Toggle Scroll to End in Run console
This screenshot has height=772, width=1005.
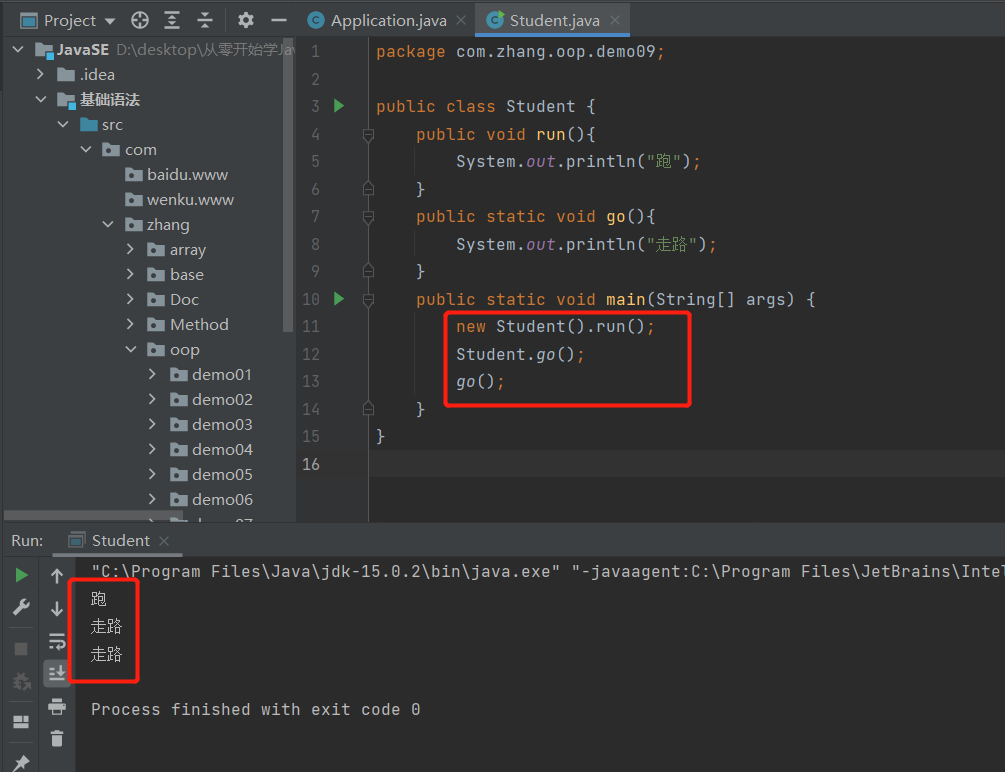point(57,673)
